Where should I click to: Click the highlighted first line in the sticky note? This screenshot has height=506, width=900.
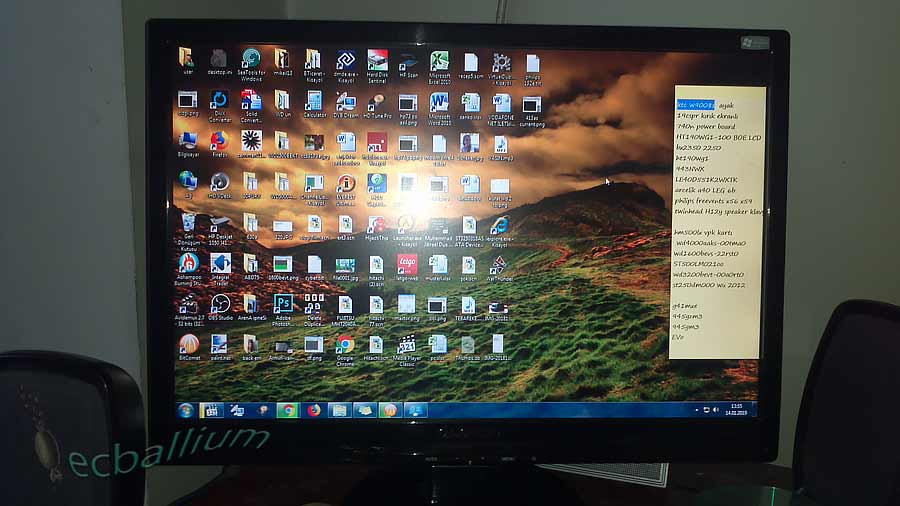coord(696,104)
